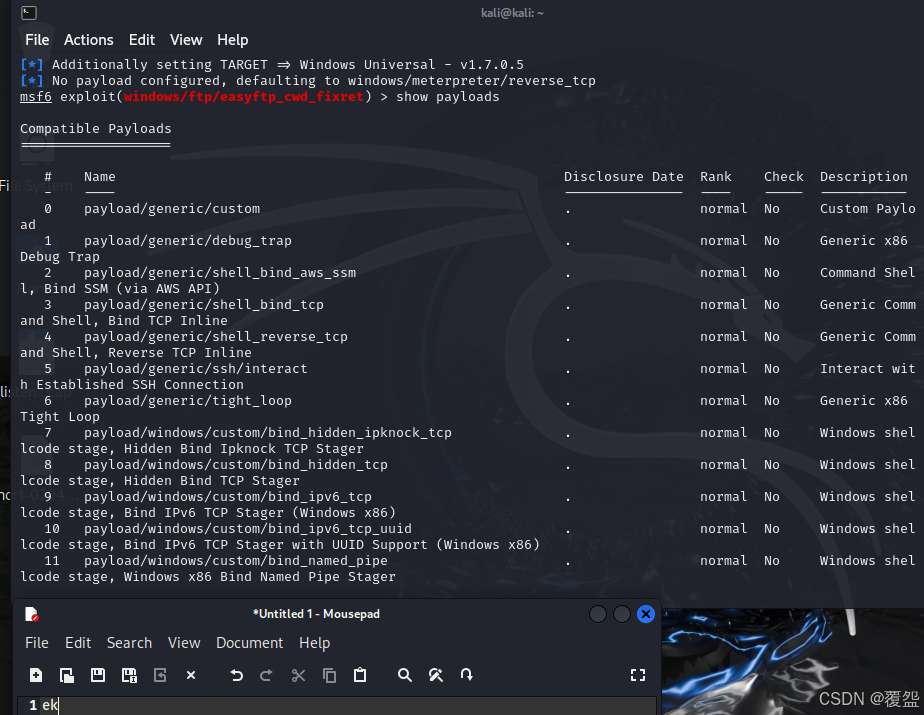The image size is (924, 715).
Task: Click 'payload/windows/custom/bind_hidden_tcp' entry
Action: click(x=236, y=464)
